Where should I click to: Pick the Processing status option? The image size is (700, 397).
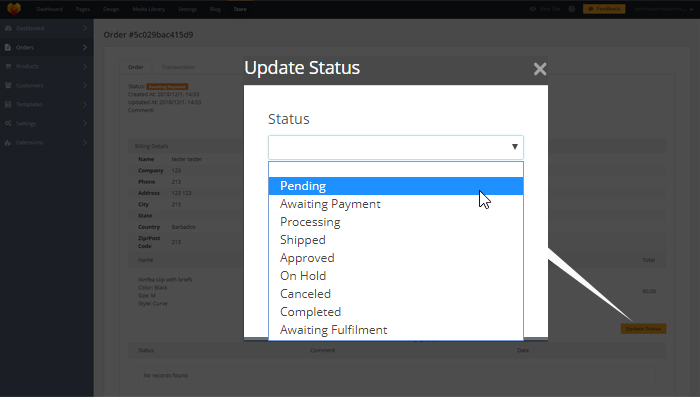[x=396, y=222]
